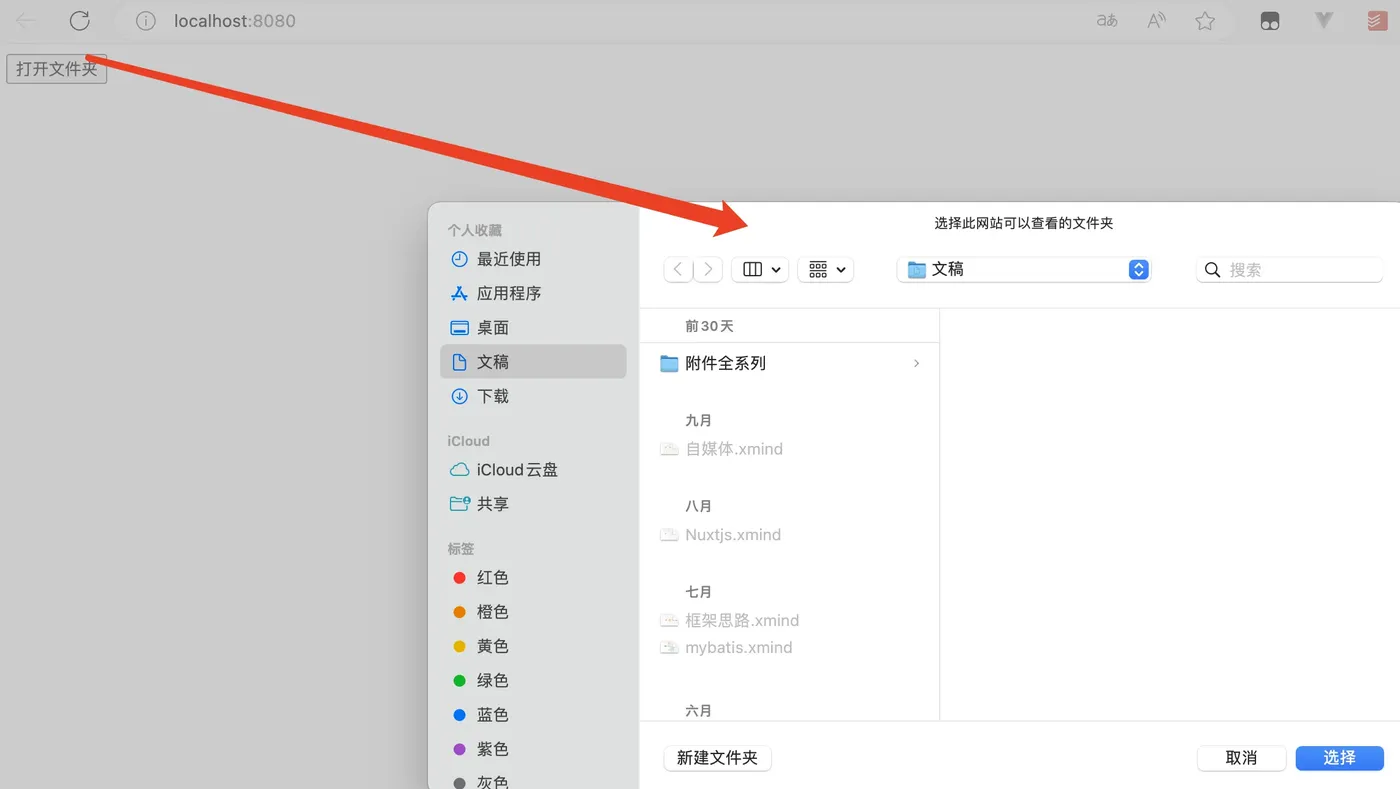Viewport: 1400px width, 789px height.
Task: Open the read aloud icon in the address bar
Action: coord(1156,20)
